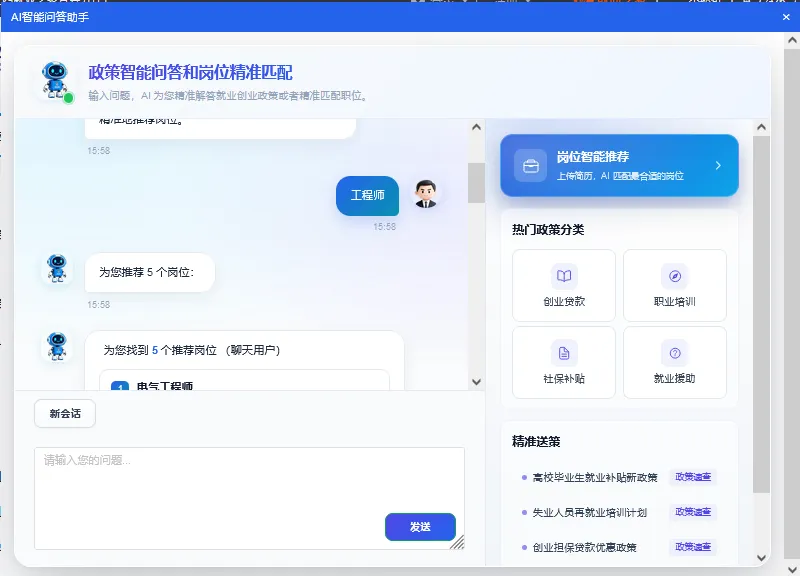
Task: Click the AI智能问答助手 title bar text
Action: pos(50,17)
